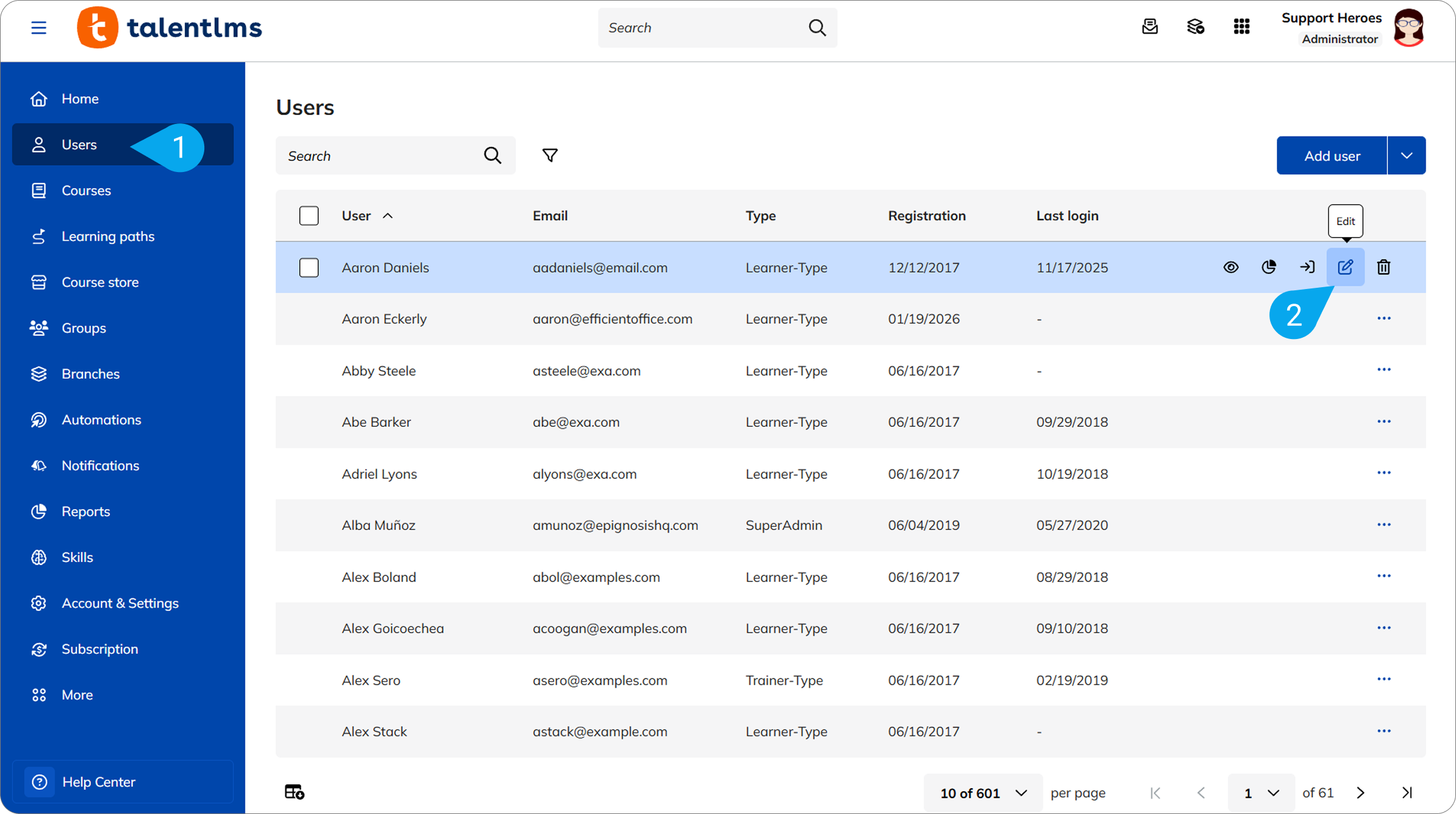Check the Aaron Daniels row checkbox
The height and width of the screenshot is (814, 1456).
coord(309,268)
